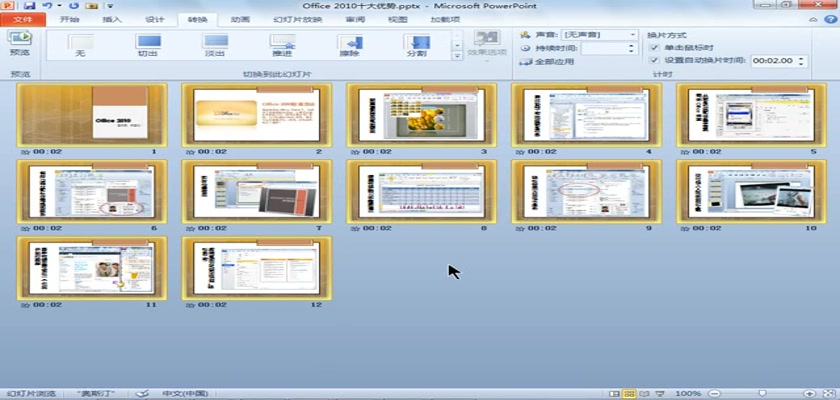The image size is (840, 400).
Task: Click the Redo icon
Action: point(74,6)
